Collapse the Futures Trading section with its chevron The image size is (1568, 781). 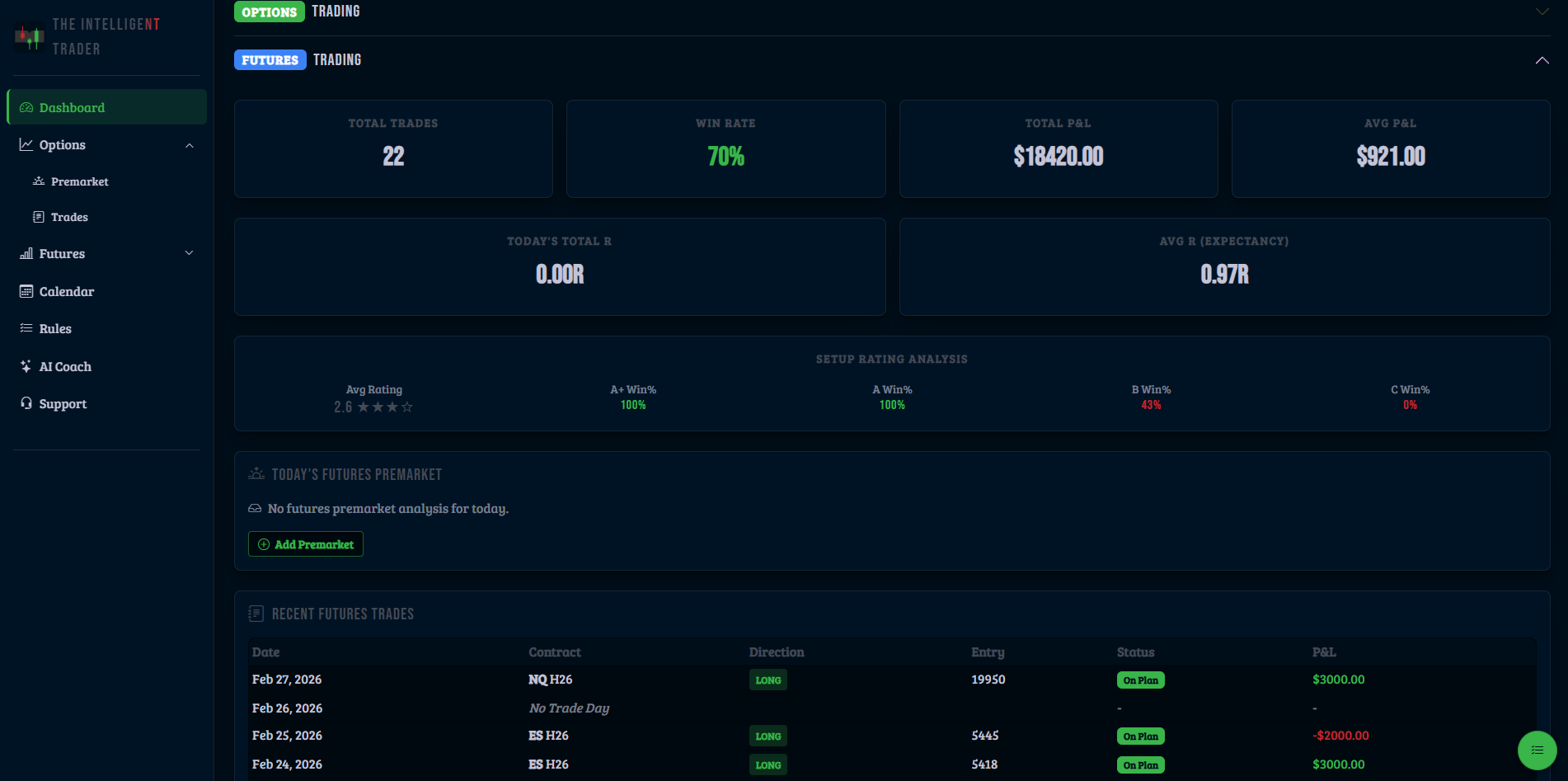point(1542,59)
